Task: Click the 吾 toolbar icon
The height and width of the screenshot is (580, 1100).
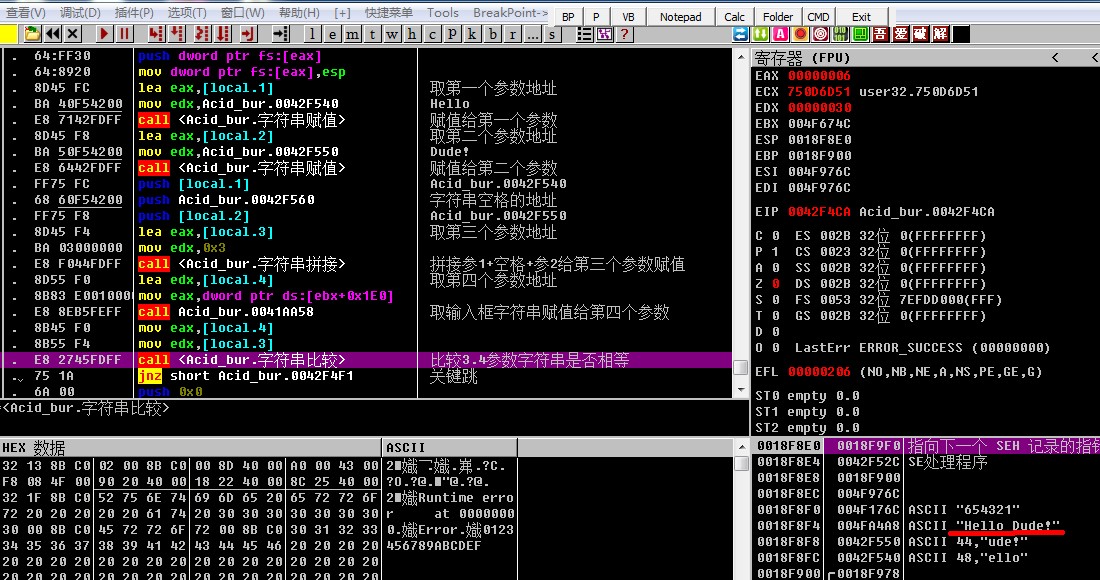Action: (880, 34)
